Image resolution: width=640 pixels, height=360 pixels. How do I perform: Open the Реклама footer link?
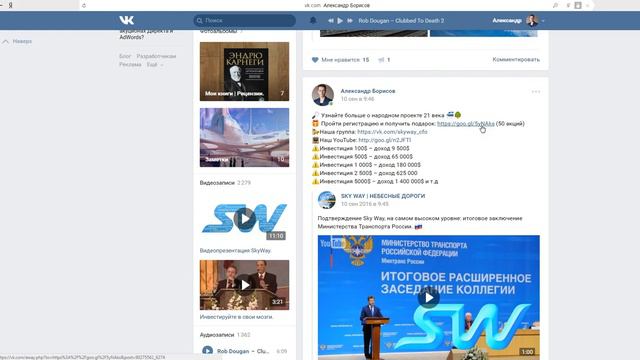click(x=130, y=64)
